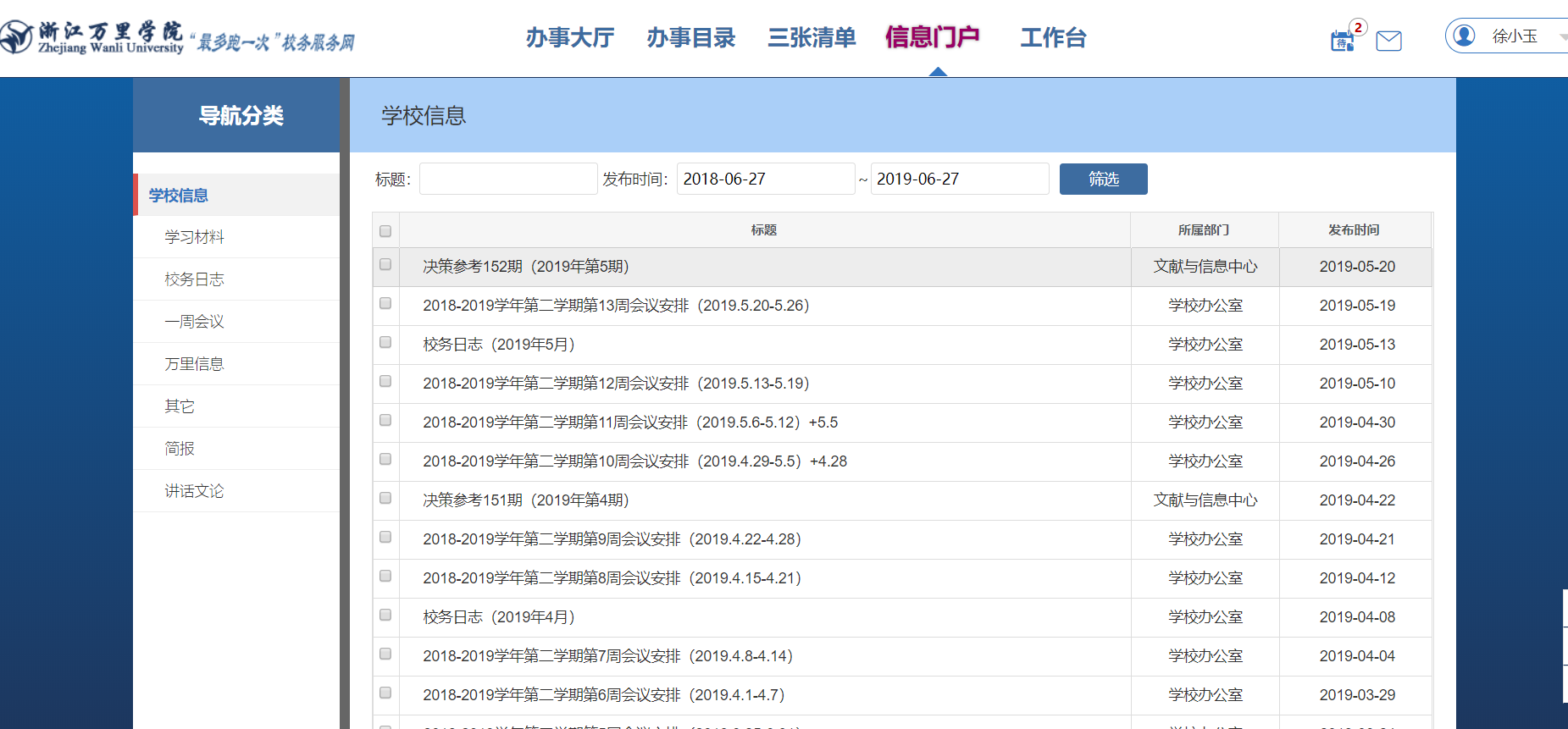Go to the 三张清单 tab

click(812, 38)
